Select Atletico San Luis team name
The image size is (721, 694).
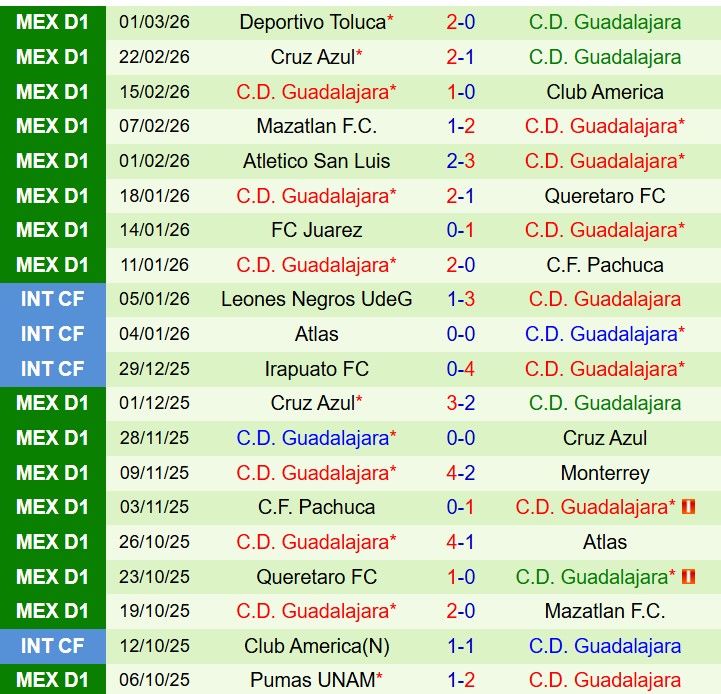click(x=316, y=161)
